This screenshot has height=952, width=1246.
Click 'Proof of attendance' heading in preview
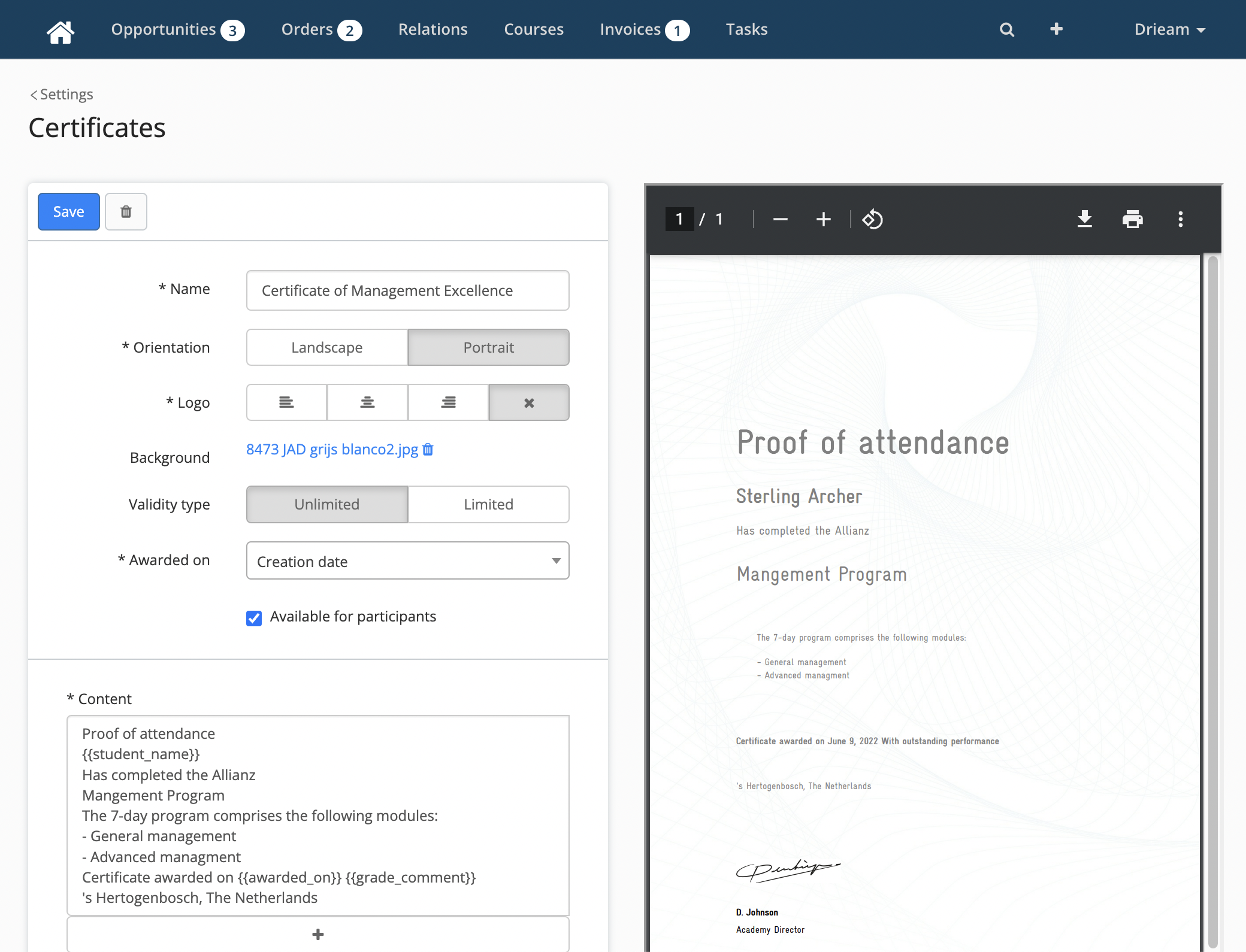click(873, 442)
